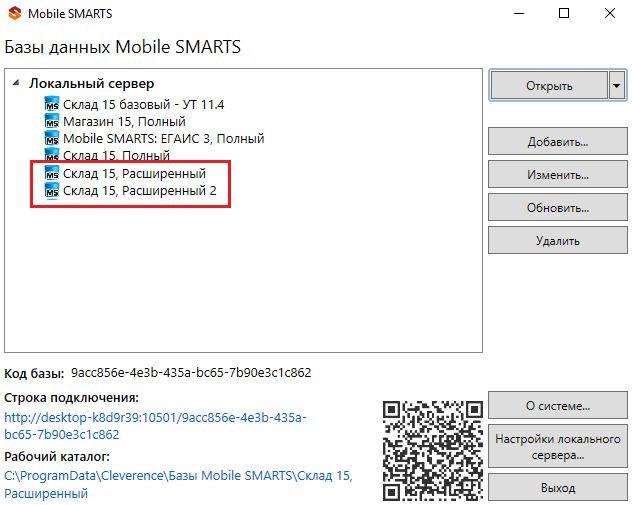Click the Склад 15, Расширенный database icon
The height and width of the screenshot is (505, 632).
coord(52,174)
